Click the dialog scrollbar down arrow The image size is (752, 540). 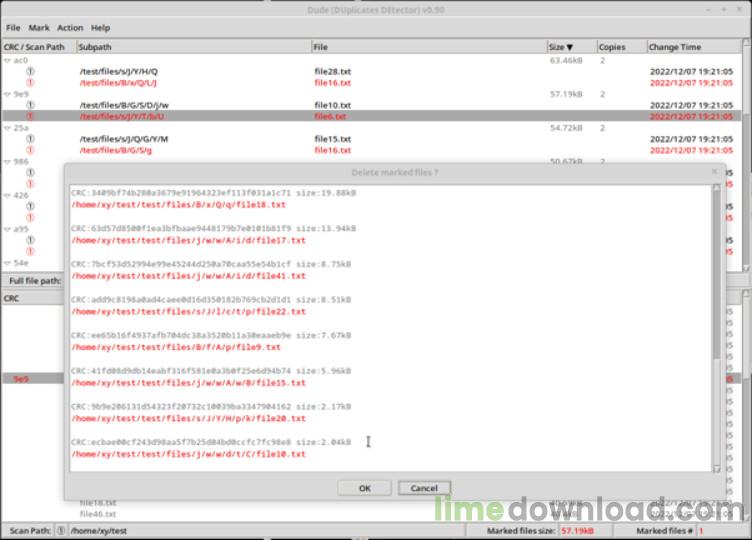(x=717, y=469)
